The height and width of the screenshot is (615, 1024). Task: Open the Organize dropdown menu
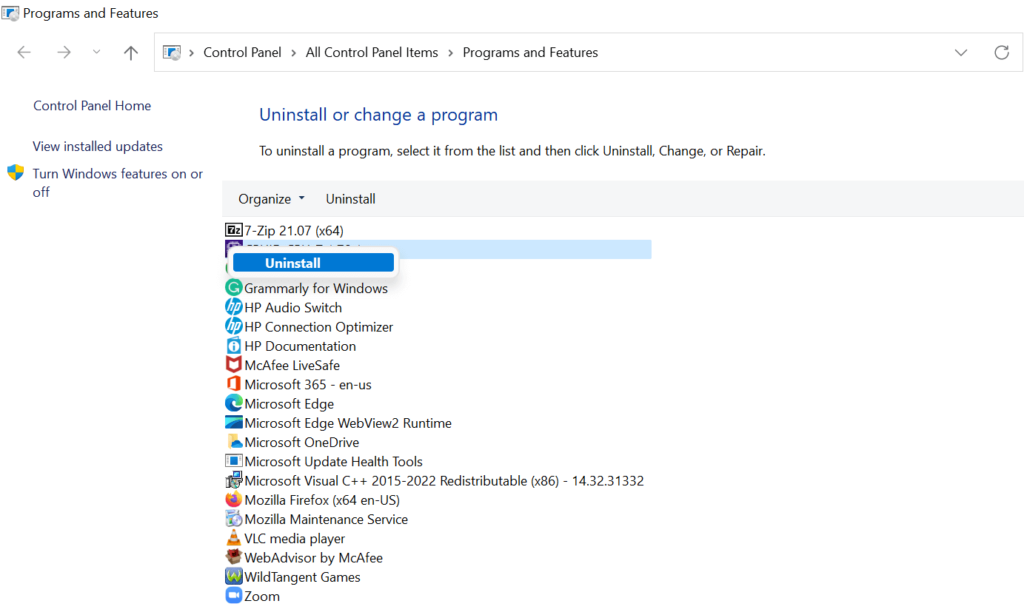[x=271, y=199]
